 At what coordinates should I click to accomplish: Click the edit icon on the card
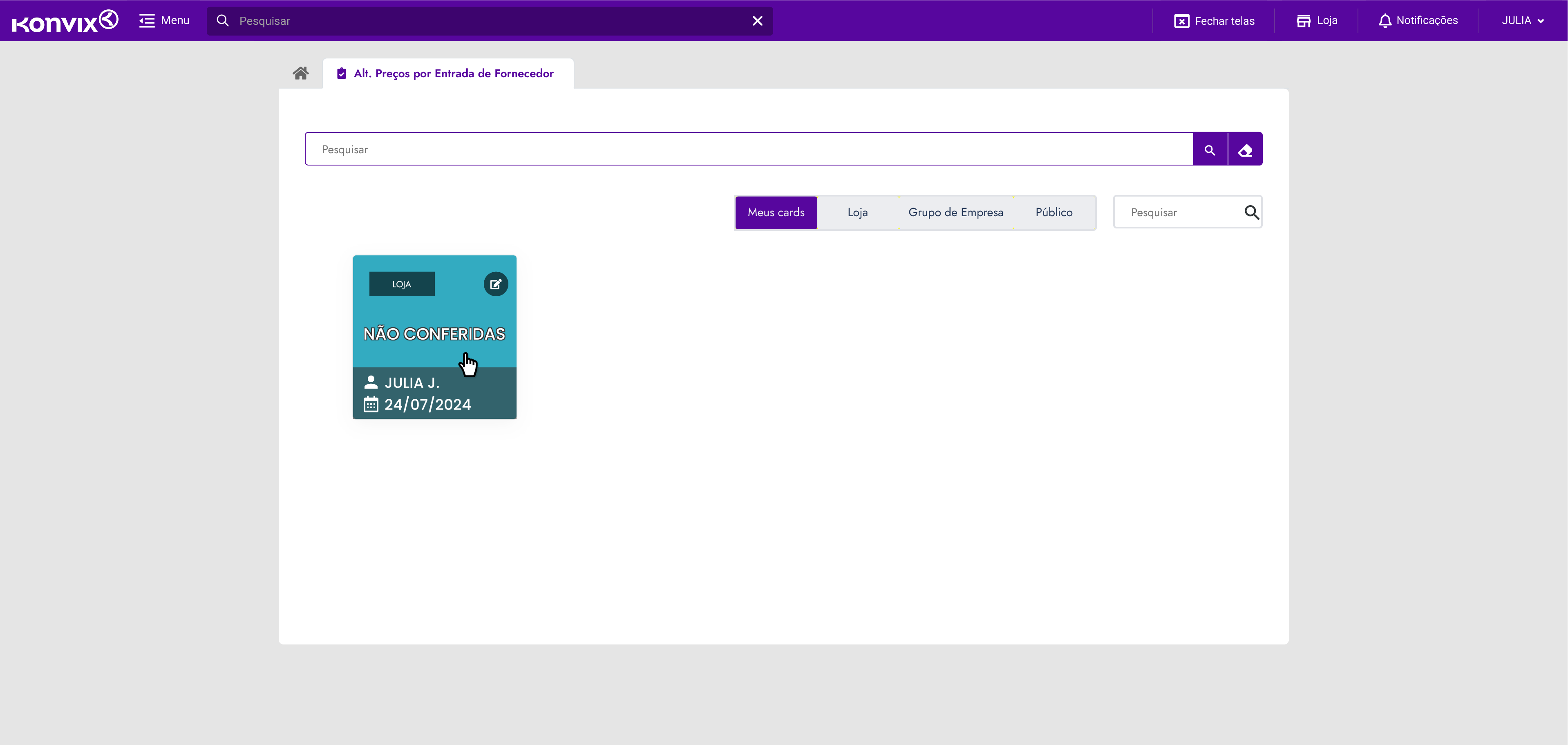tap(495, 284)
